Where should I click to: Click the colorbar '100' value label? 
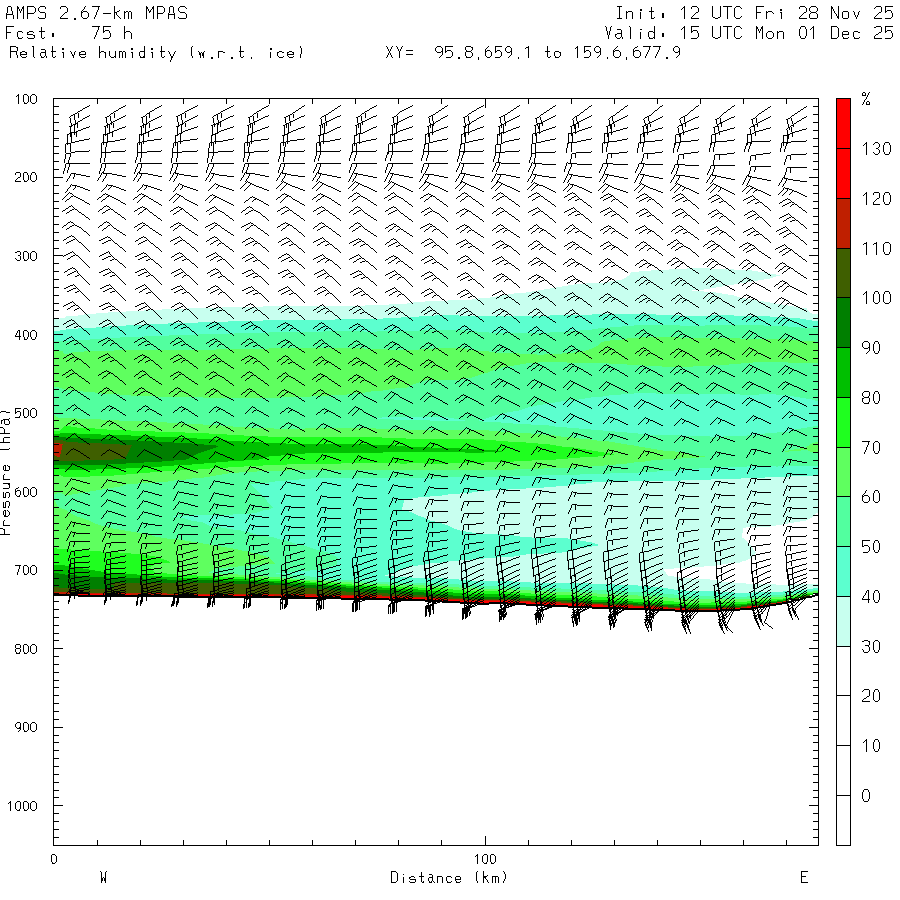pyautogui.click(x=876, y=298)
